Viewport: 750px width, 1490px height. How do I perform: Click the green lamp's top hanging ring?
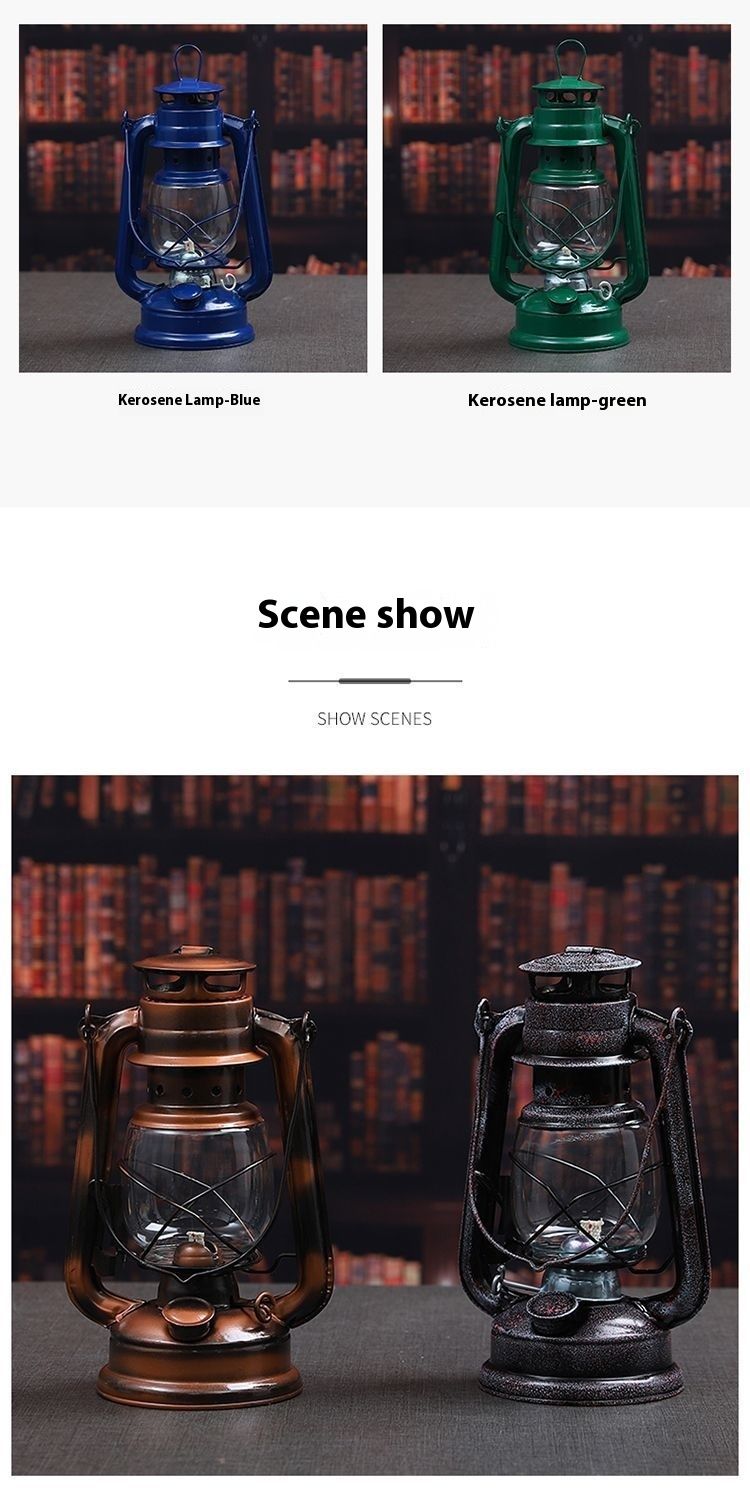pyautogui.click(x=571, y=58)
